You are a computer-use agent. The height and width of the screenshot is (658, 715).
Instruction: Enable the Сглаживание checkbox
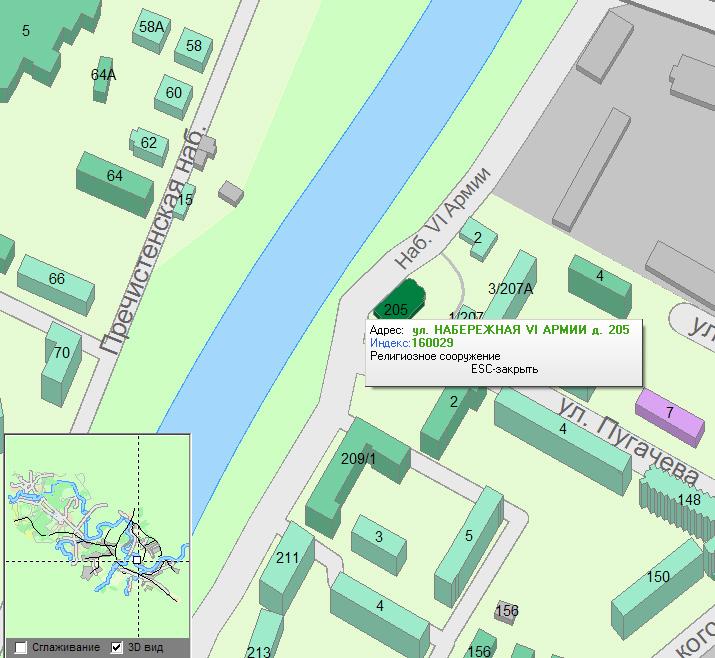point(22,647)
